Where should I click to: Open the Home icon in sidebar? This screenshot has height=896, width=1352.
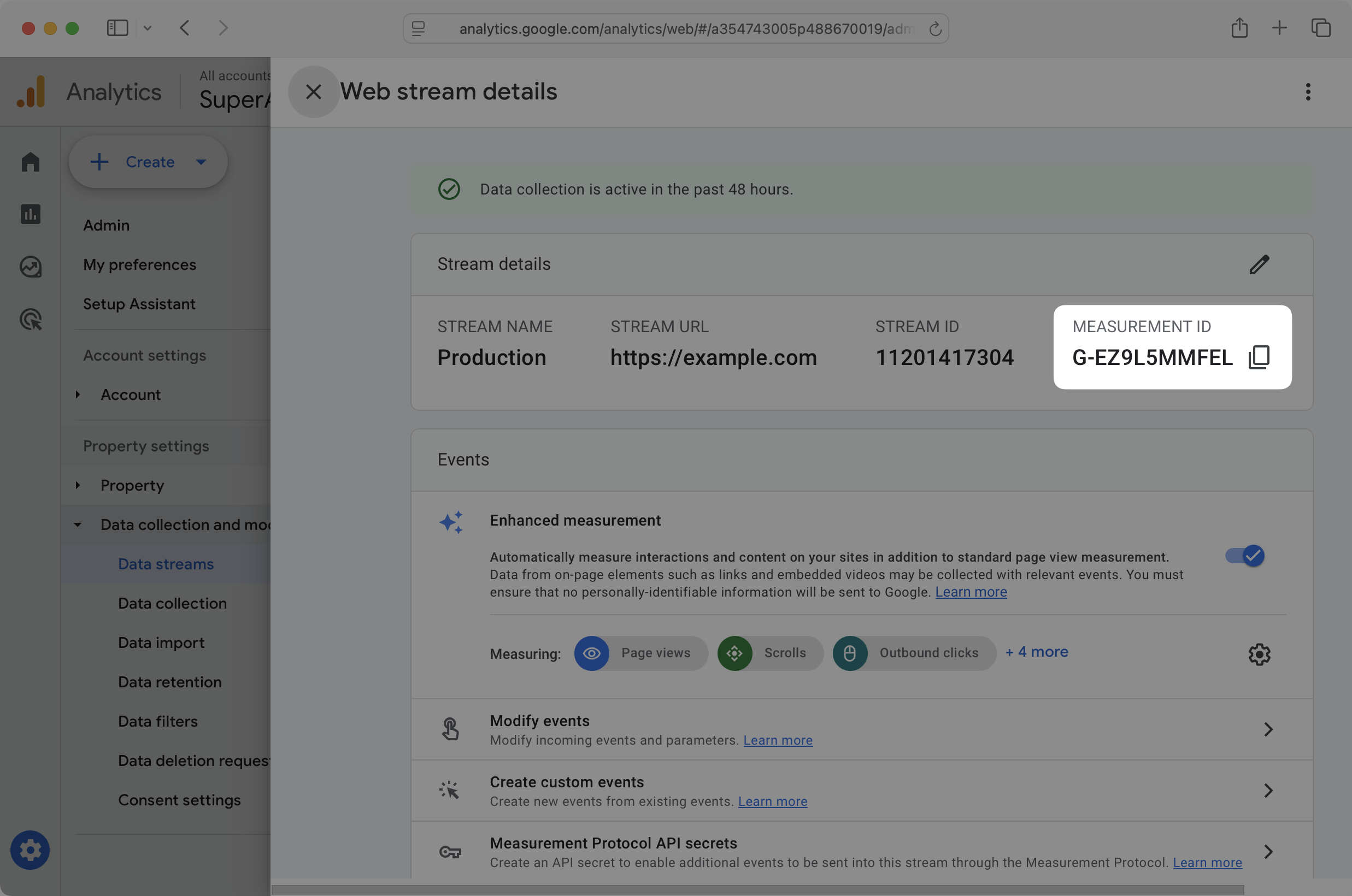coord(30,162)
